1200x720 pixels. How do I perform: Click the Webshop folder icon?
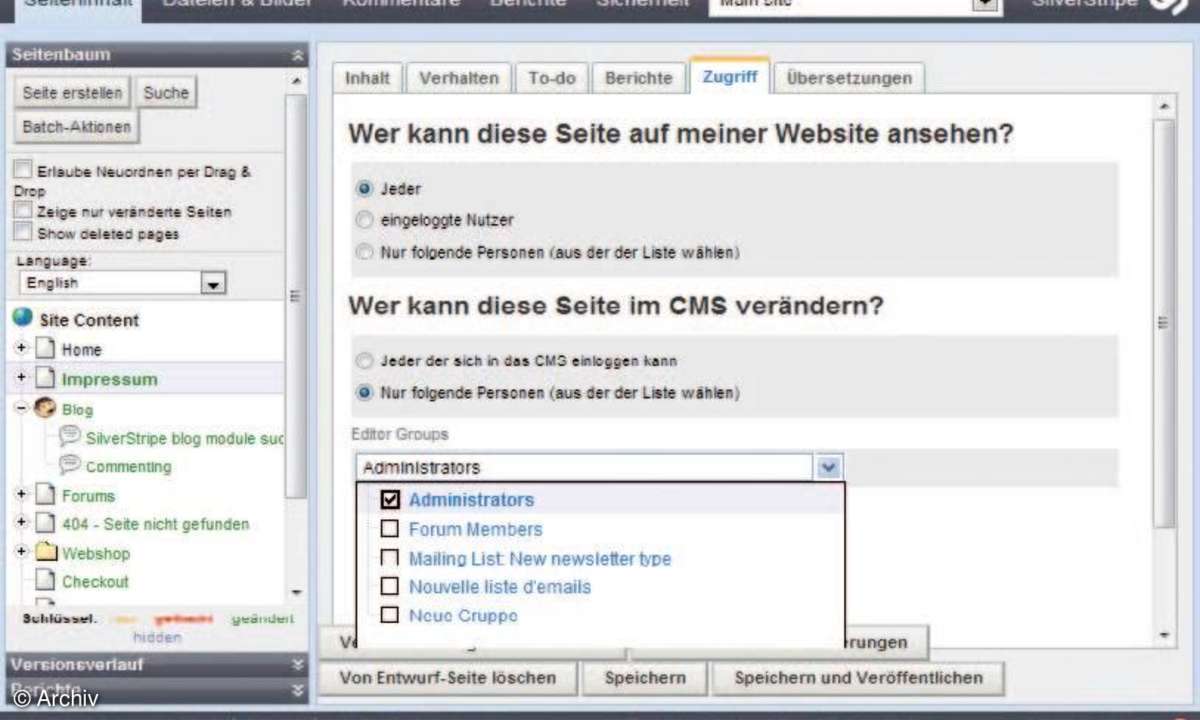(x=47, y=552)
